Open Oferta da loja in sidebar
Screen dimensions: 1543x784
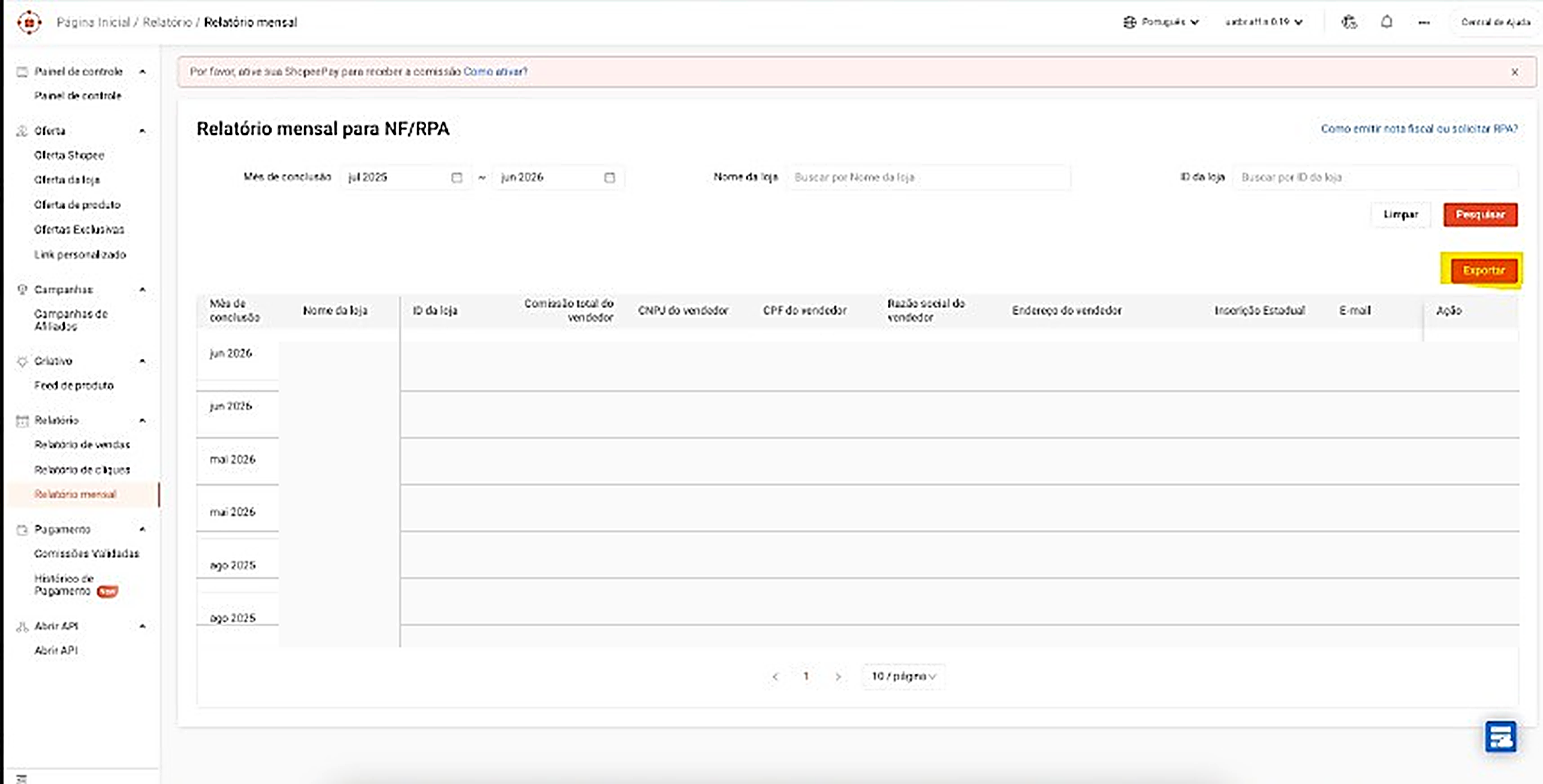pos(67,180)
